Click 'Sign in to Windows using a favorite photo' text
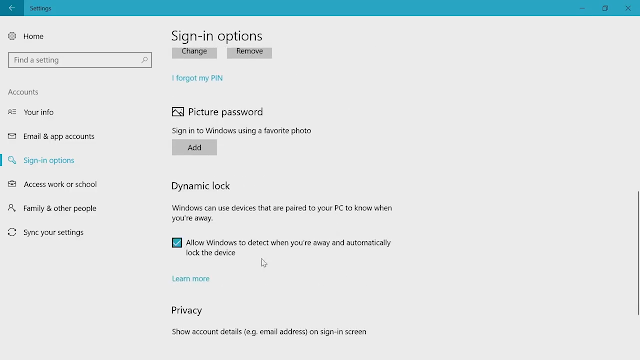 pos(241,131)
